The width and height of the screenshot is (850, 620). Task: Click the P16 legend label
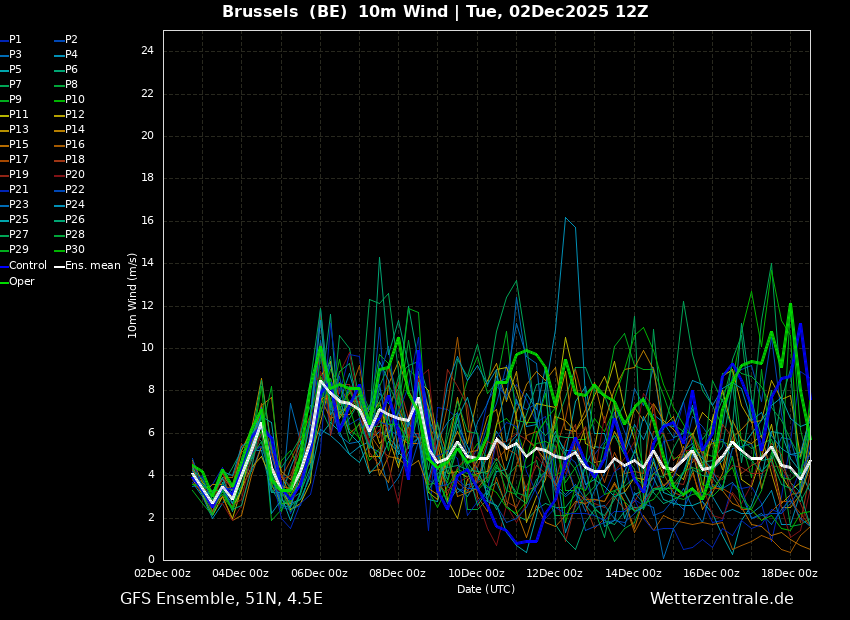[75, 145]
